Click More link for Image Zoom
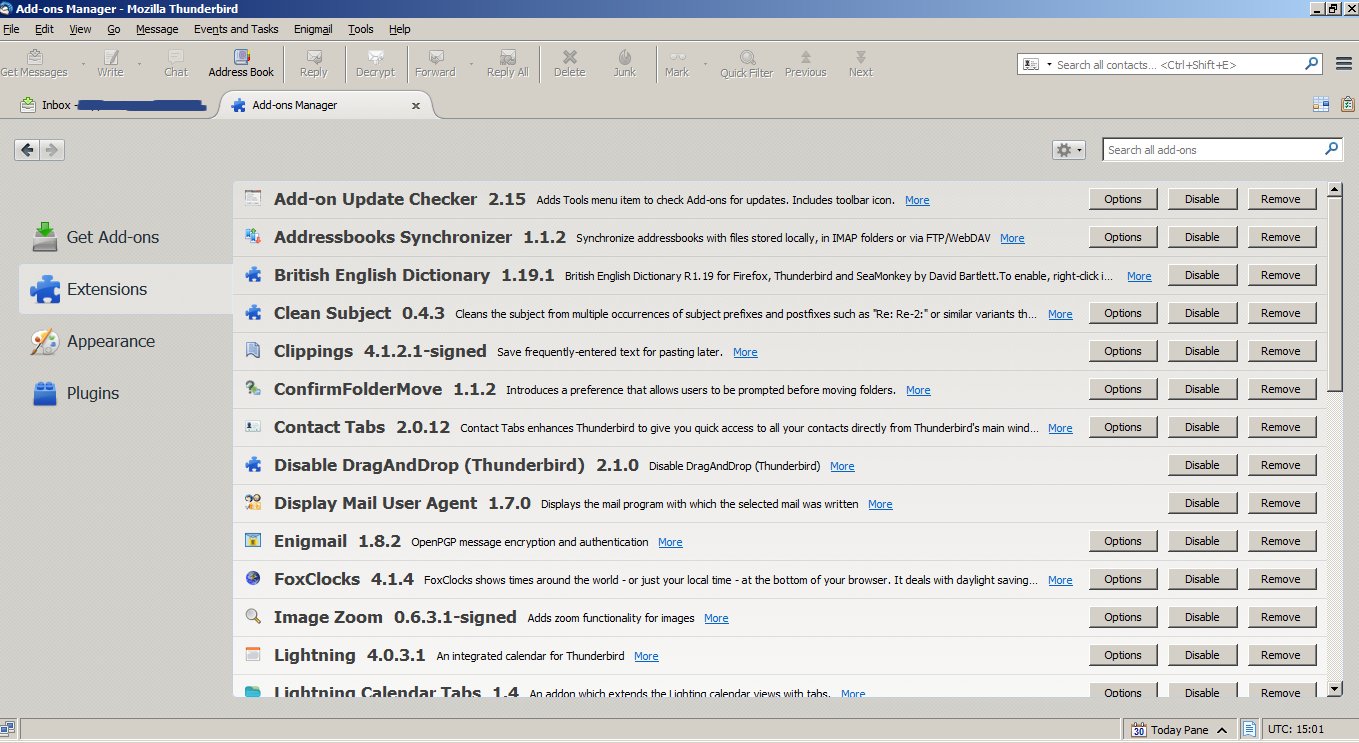 [716, 618]
